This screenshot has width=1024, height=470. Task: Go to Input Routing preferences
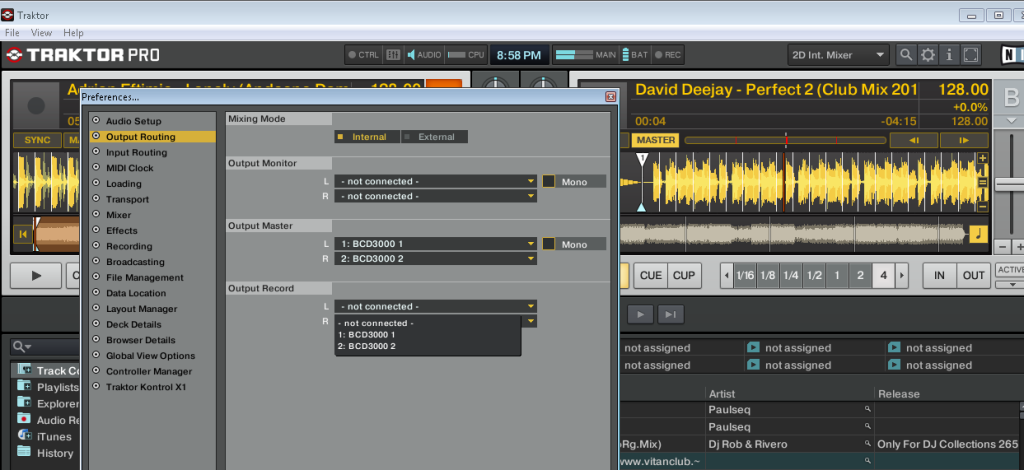136,152
